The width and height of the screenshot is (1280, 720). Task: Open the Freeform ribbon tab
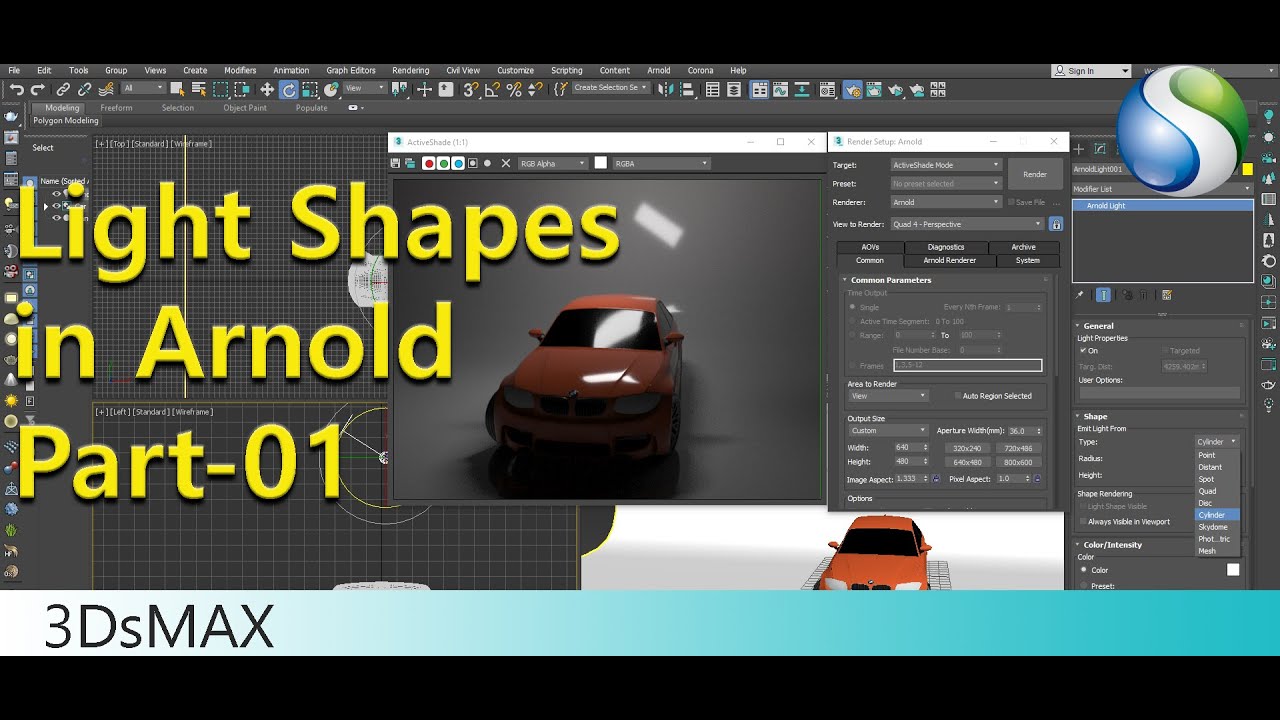click(x=116, y=108)
